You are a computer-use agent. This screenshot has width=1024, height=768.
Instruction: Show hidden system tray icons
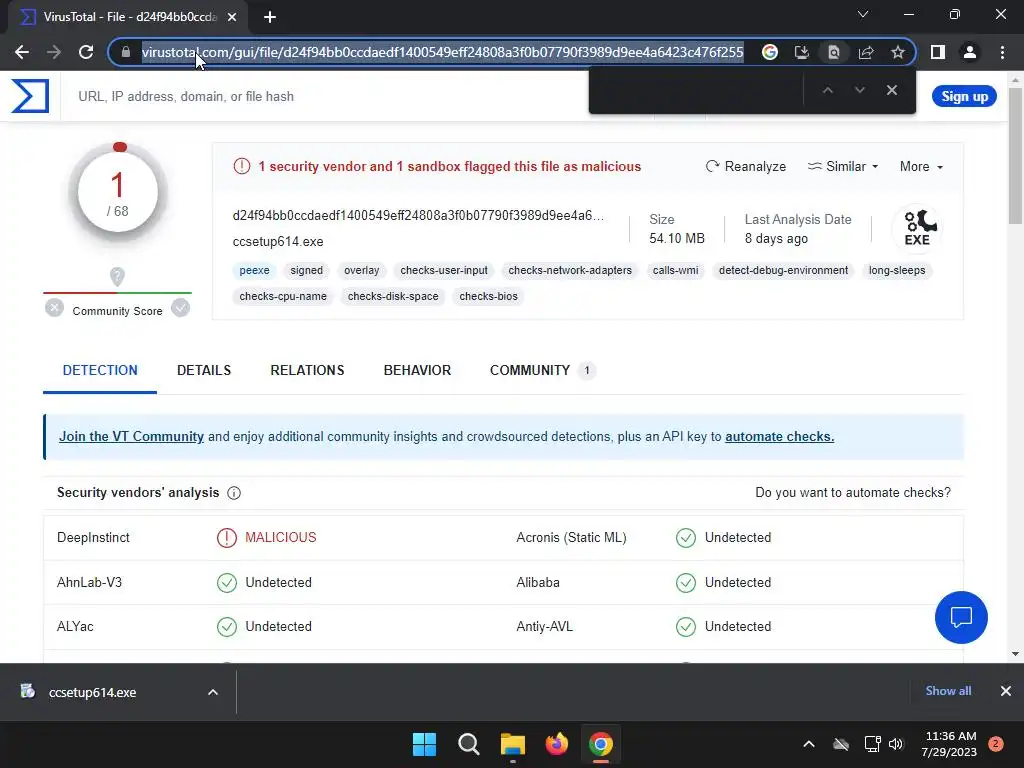[808, 744]
